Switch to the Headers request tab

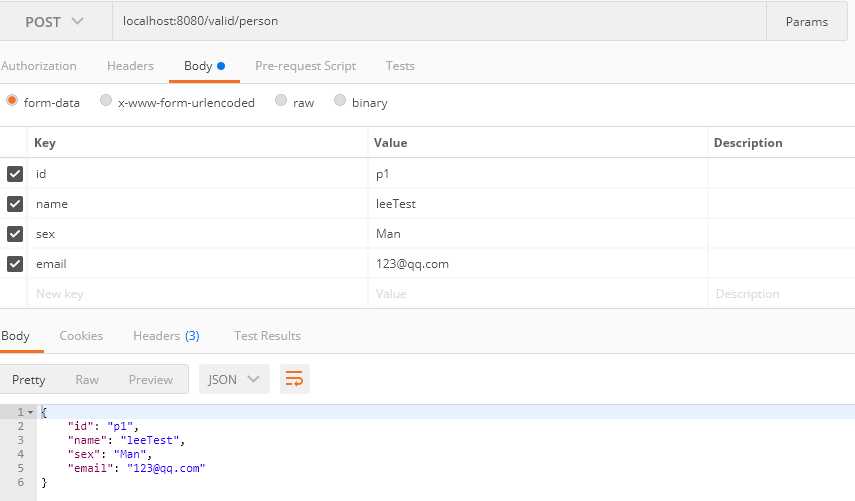(x=130, y=66)
